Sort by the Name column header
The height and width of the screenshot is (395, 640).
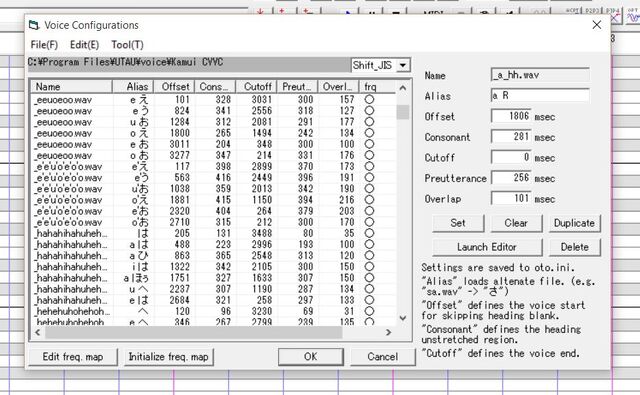click(x=71, y=87)
